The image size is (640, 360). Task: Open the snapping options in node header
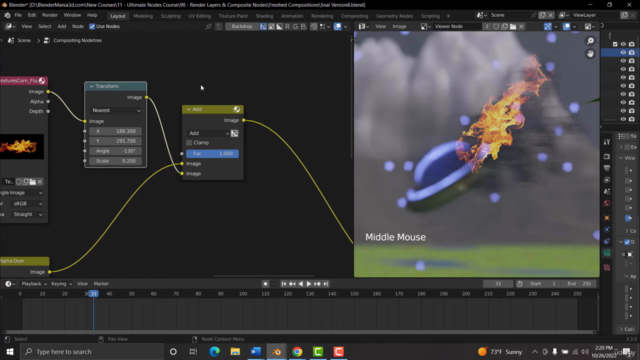[x=325, y=27]
